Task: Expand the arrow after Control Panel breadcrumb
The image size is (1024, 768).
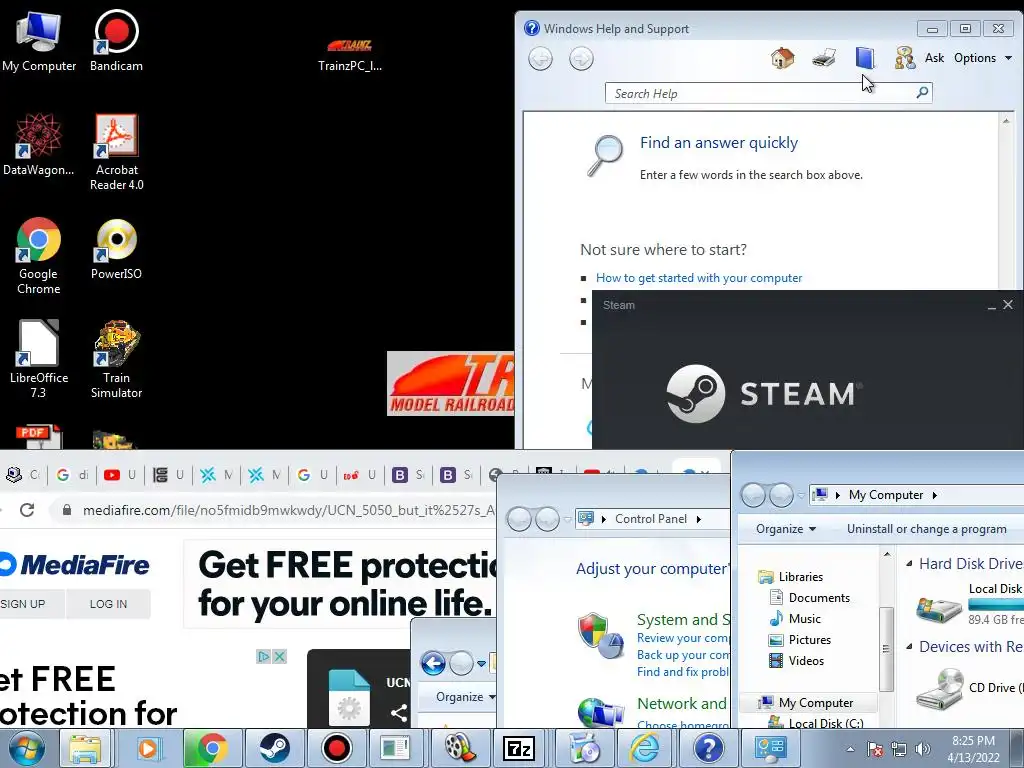Action: 699,519
